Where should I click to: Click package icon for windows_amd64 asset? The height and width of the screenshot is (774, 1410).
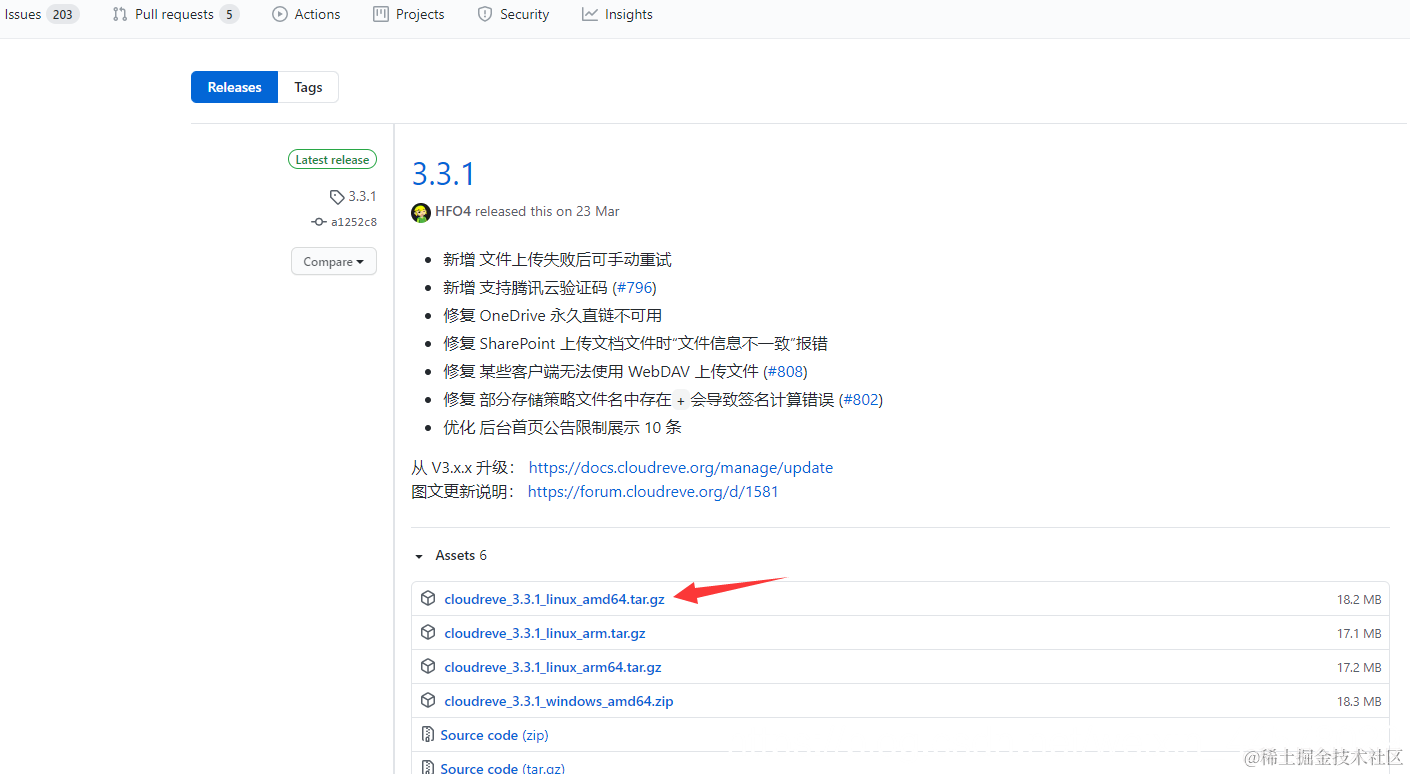(428, 700)
